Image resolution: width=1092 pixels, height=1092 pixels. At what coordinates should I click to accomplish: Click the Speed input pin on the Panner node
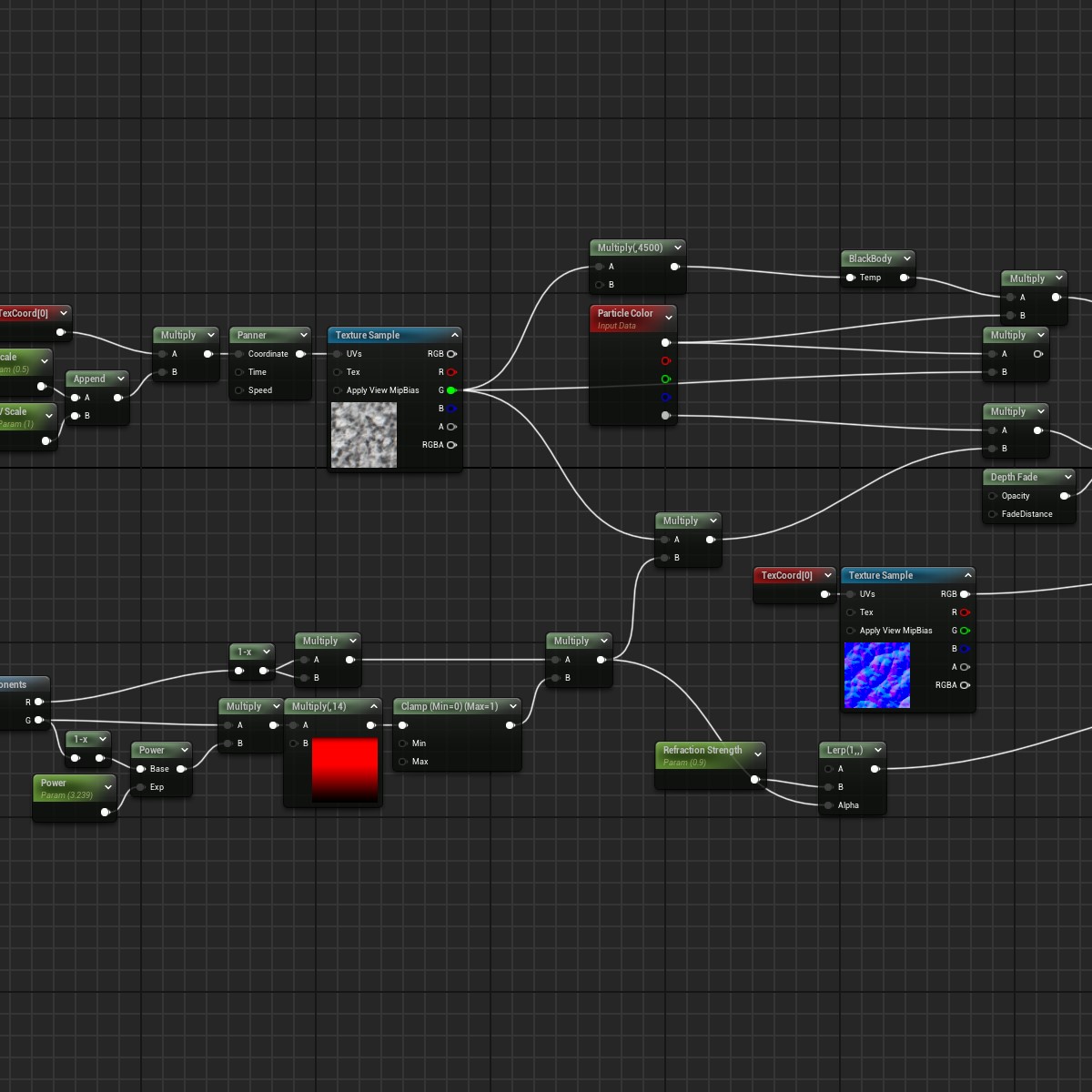click(239, 390)
